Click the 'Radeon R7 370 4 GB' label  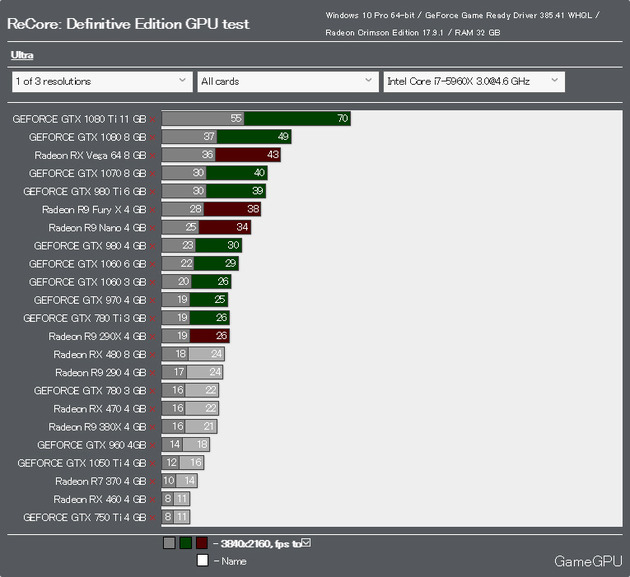pos(100,481)
